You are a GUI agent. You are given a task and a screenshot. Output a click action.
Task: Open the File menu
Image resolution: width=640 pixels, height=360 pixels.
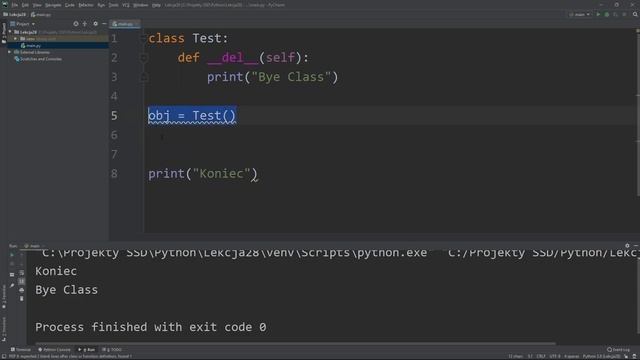(15, 5)
